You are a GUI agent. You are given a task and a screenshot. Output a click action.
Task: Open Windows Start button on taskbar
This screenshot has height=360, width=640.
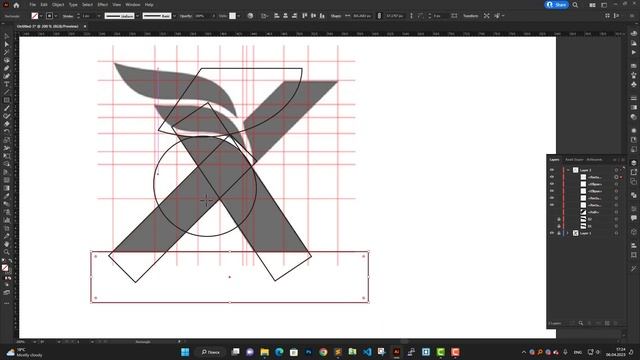(185, 352)
